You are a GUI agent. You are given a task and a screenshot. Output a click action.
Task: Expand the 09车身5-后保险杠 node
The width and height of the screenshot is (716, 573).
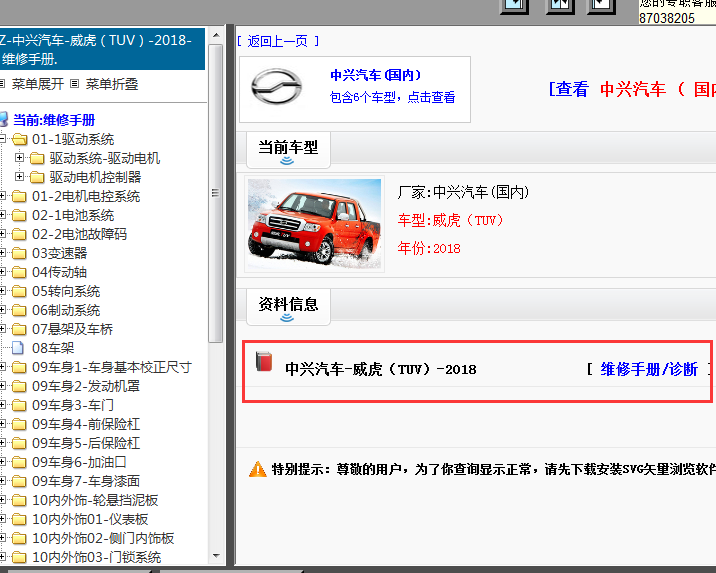tap(2, 442)
